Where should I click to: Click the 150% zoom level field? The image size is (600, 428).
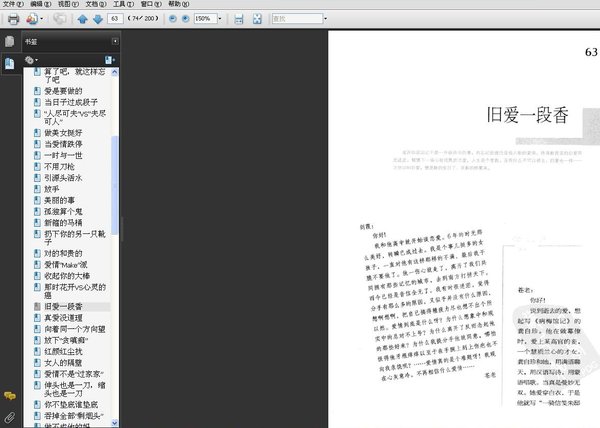point(205,18)
